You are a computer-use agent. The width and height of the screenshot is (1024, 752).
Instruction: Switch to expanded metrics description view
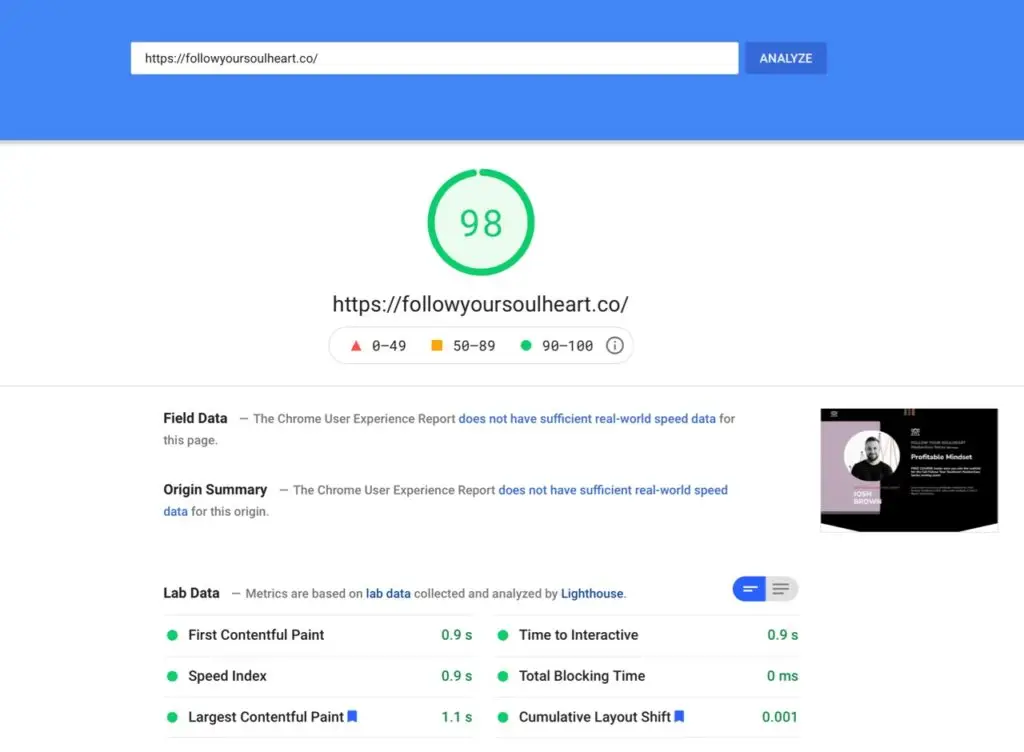point(781,589)
